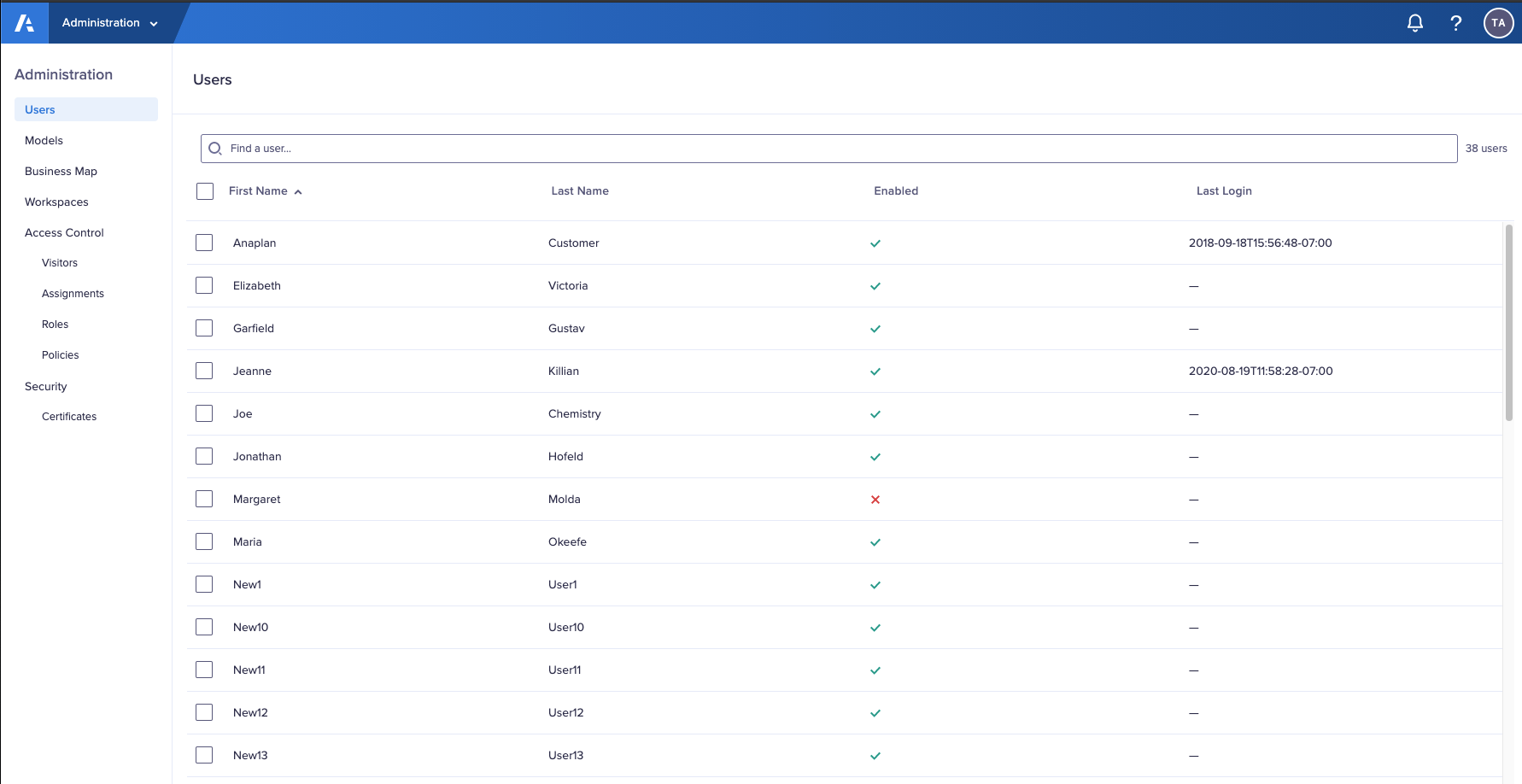The height and width of the screenshot is (784, 1522).
Task: Click the enabled checkmark for Joe Chemistry
Action: 875,414
